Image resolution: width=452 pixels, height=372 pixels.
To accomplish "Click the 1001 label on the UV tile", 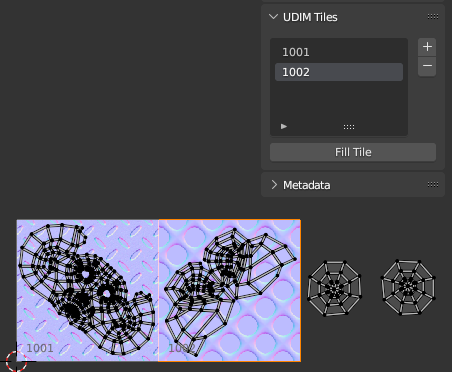I will pyautogui.click(x=40, y=348).
